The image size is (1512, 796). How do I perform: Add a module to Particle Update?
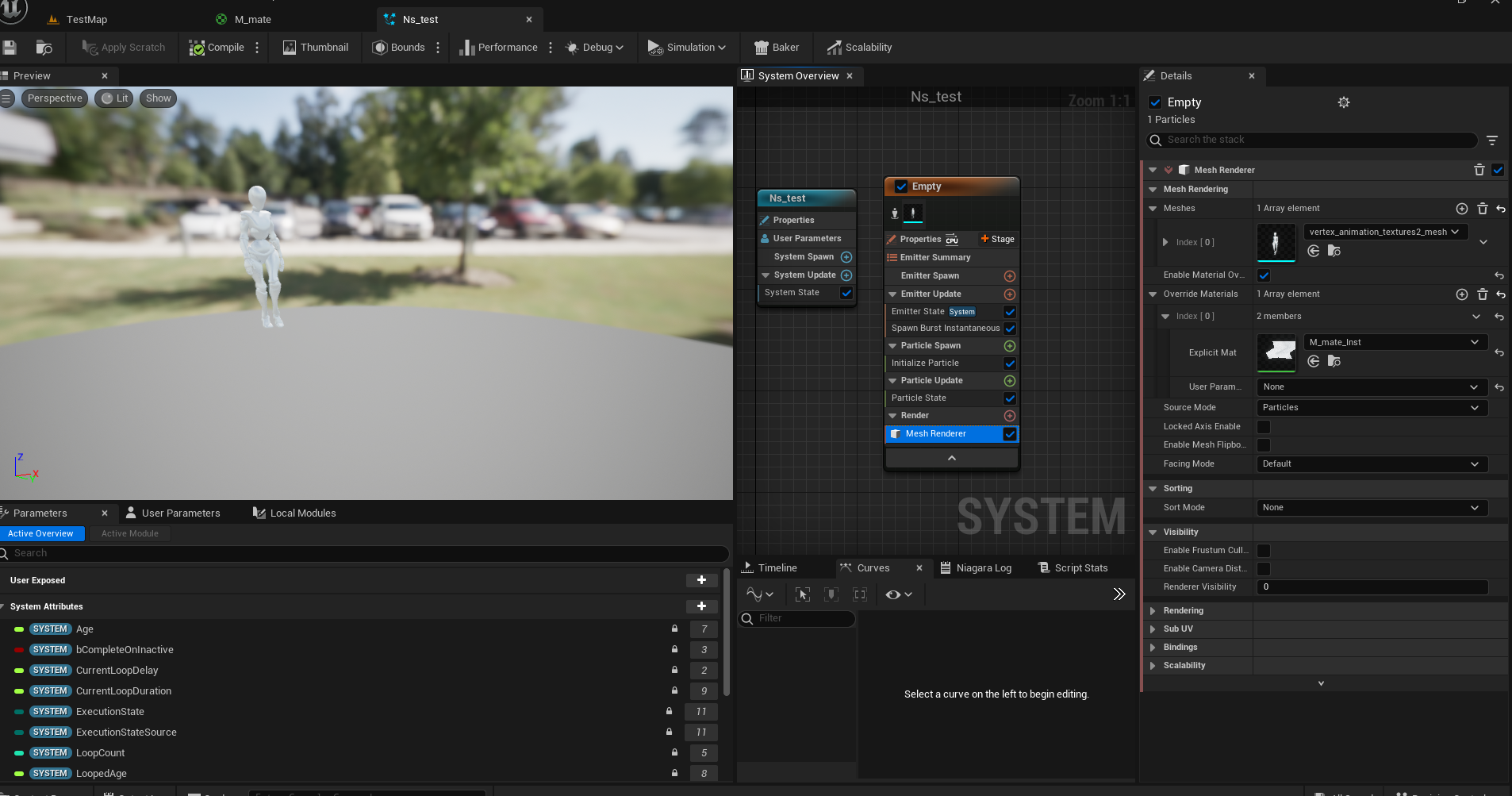point(1010,381)
